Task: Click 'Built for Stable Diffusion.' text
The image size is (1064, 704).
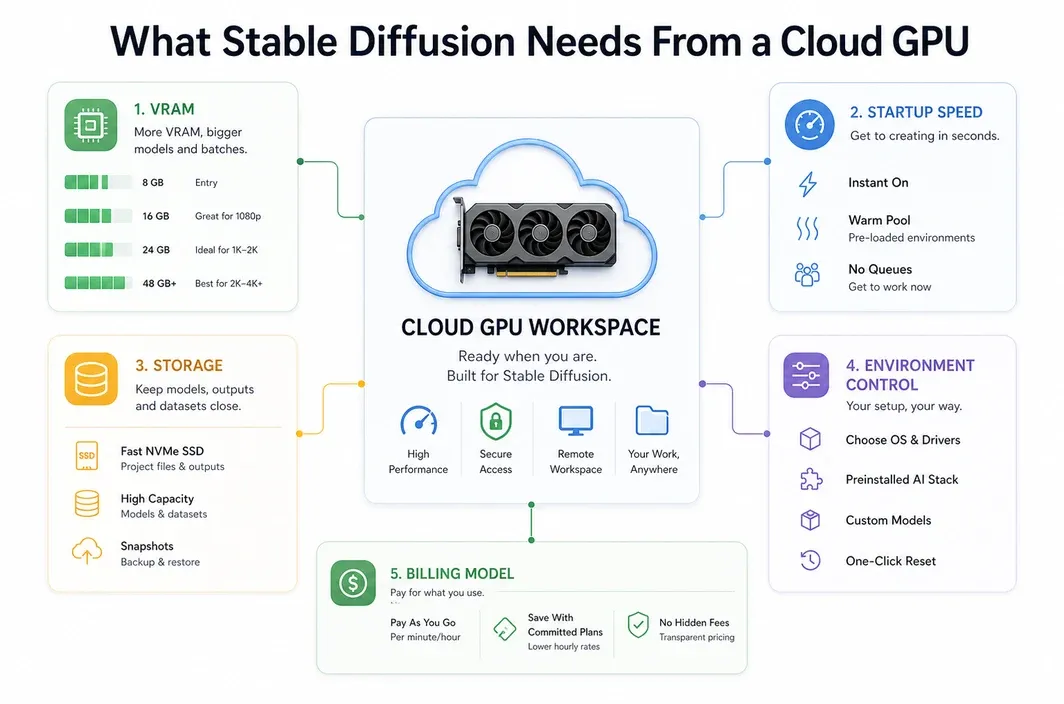Action: point(529,375)
